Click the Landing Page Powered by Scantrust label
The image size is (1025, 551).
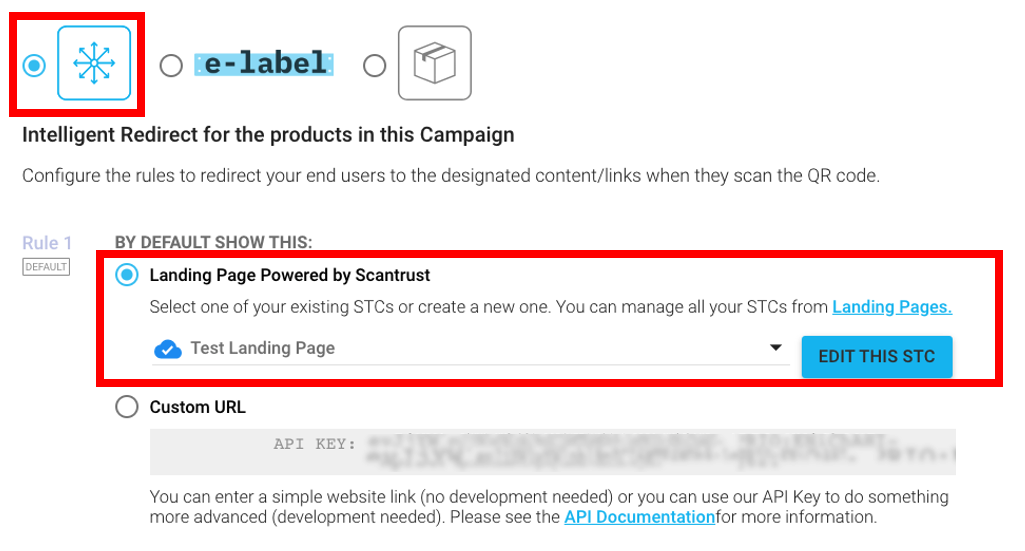(x=290, y=275)
